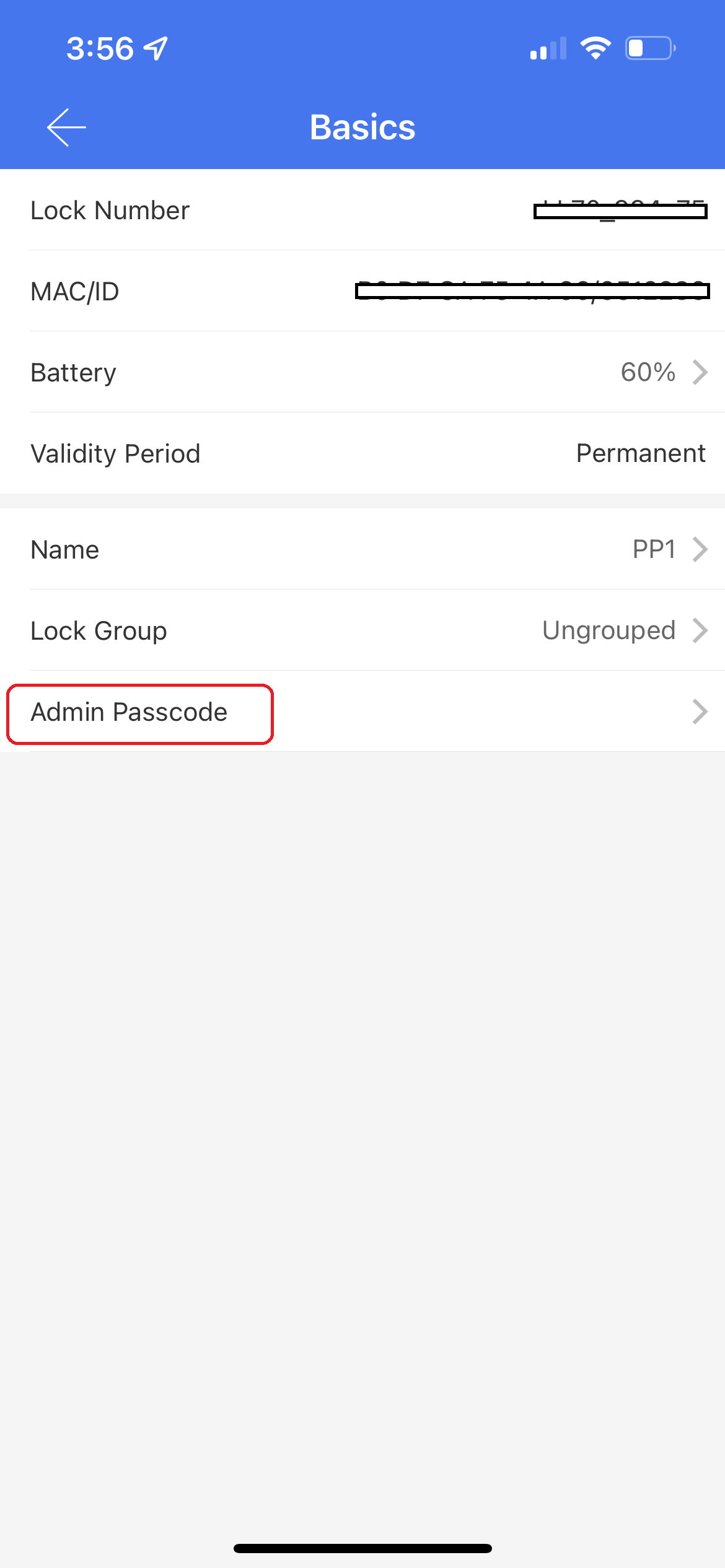Image resolution: width=725 pixels, height=1568 pixels.
Task: Tap the location arrow beside the time
Action: pos(156,48)
